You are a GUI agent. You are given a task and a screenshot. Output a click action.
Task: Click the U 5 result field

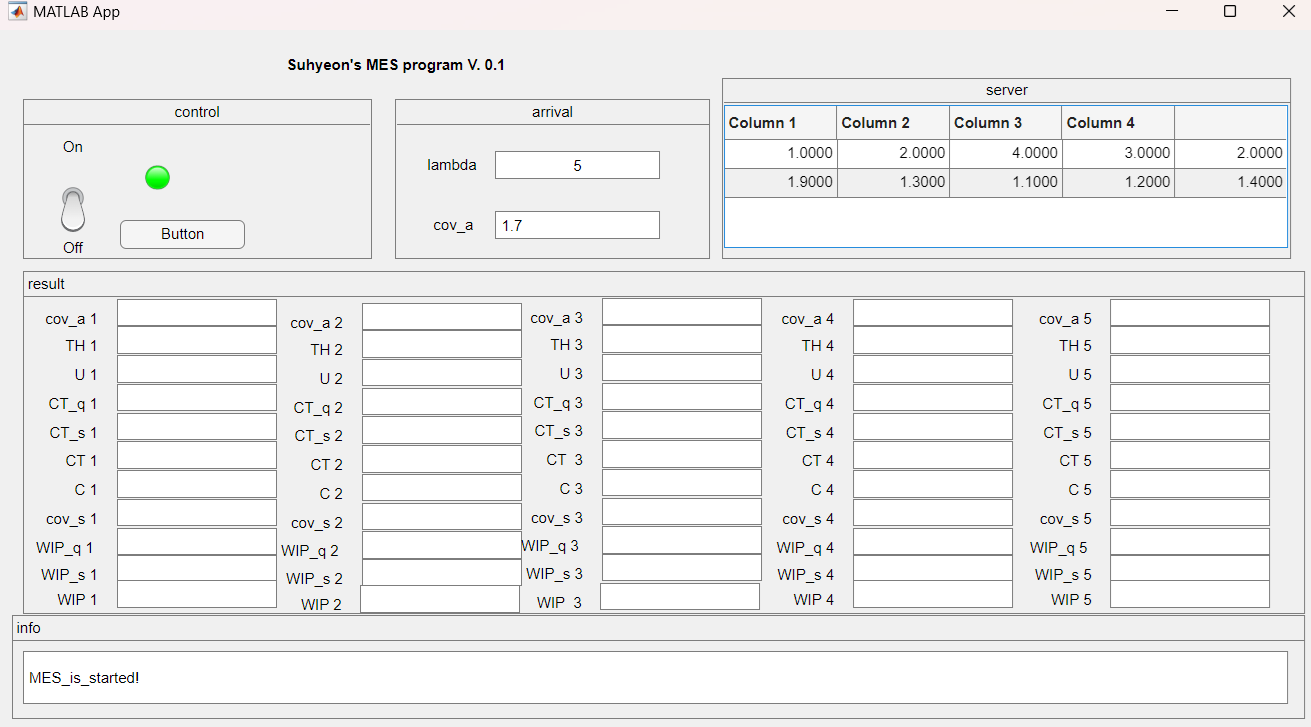[1190, 369]
